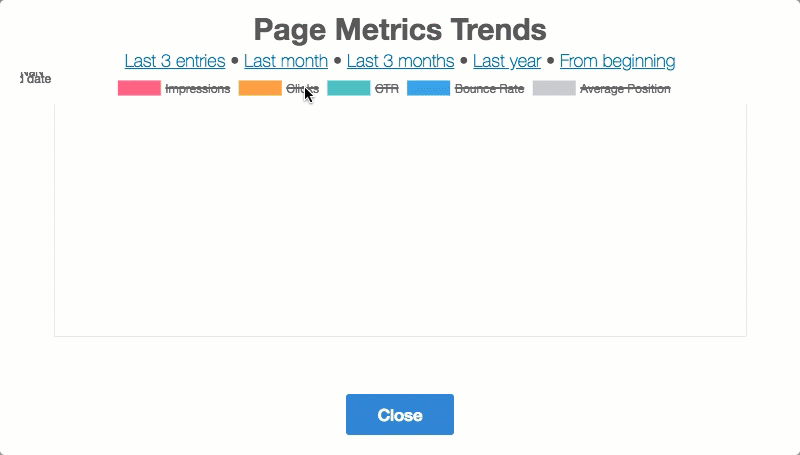Choose the Last year time range

tap(507, 61)
